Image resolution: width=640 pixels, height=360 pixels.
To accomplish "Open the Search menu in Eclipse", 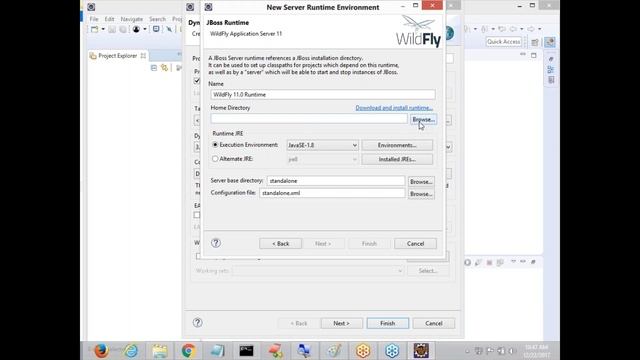I will point(157,19).
